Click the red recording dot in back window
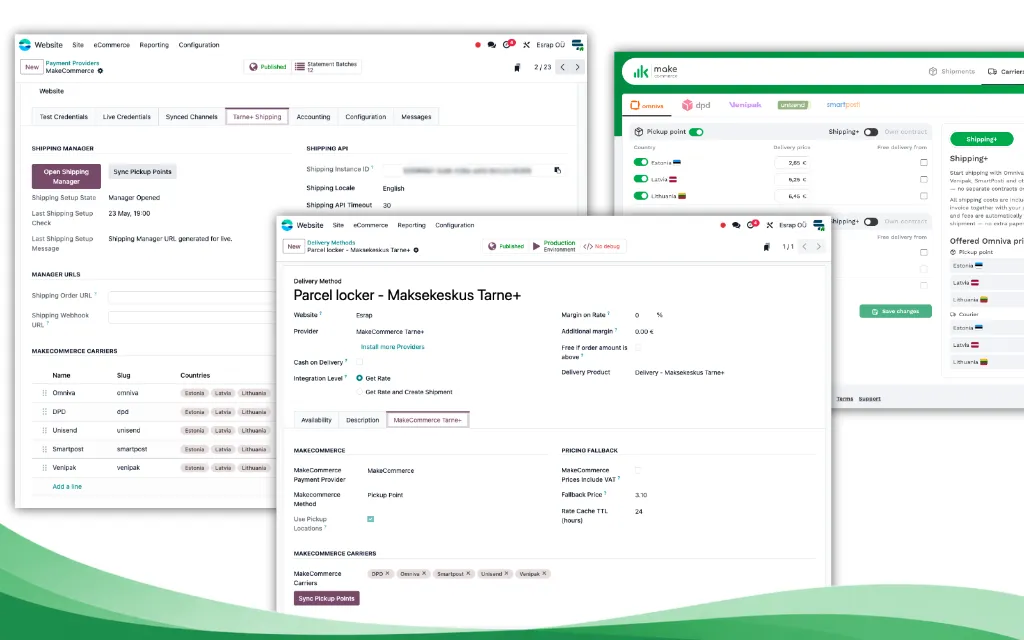The width and height of the screenshot is (1024, 640). [x=477, y=45]
